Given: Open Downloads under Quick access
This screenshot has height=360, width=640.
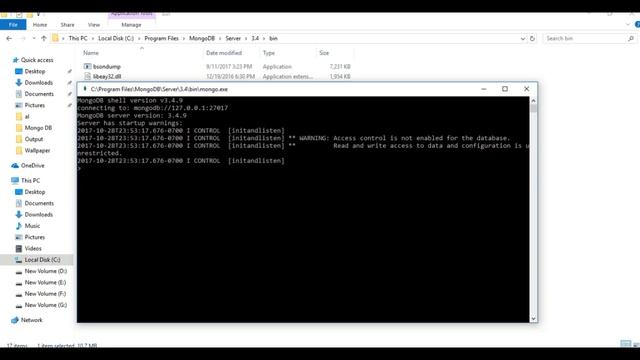Looking at the screenshot, I should click(x=38, y=83).
